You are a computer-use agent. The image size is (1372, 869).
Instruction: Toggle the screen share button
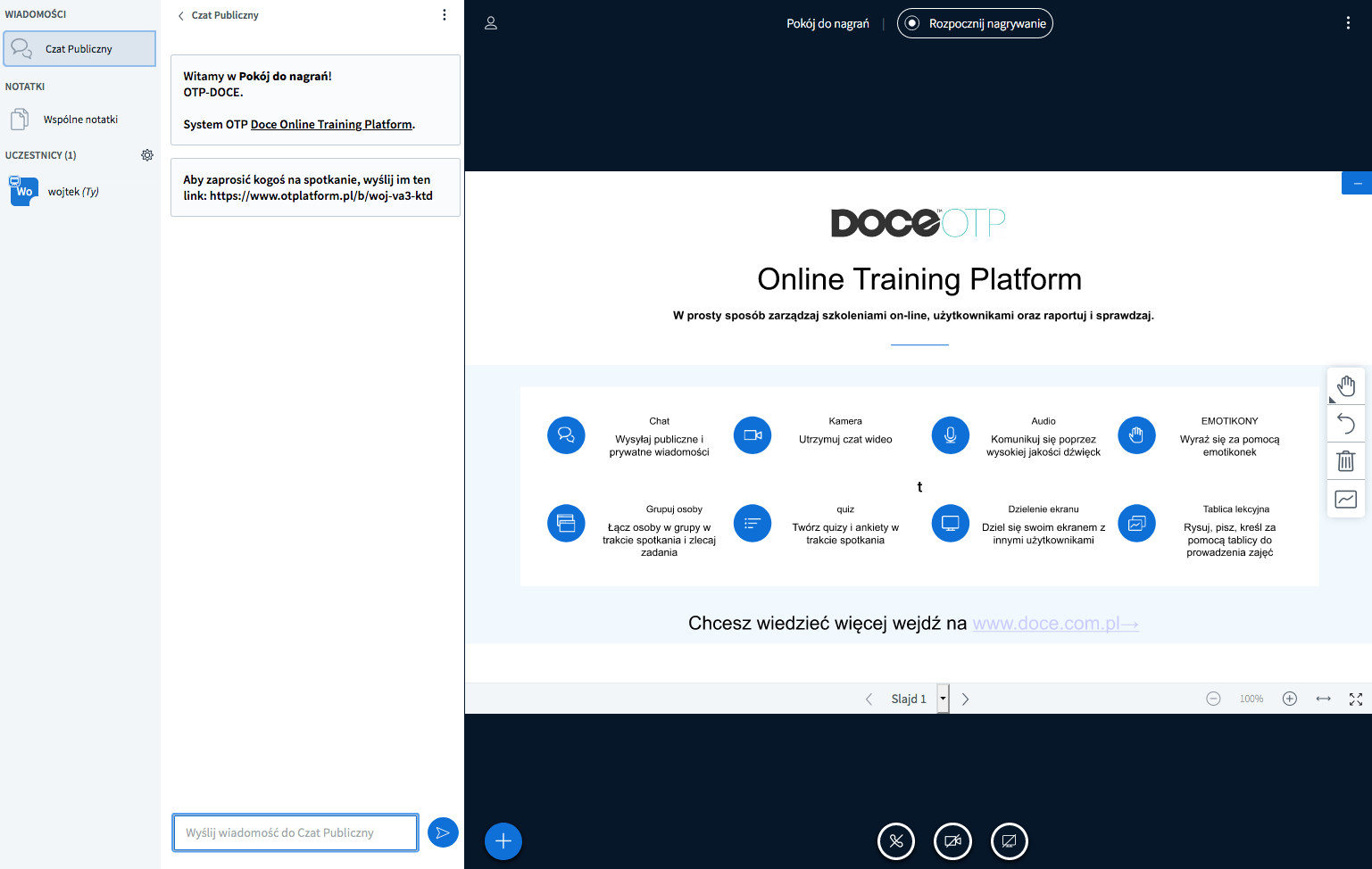point(1010,841)
